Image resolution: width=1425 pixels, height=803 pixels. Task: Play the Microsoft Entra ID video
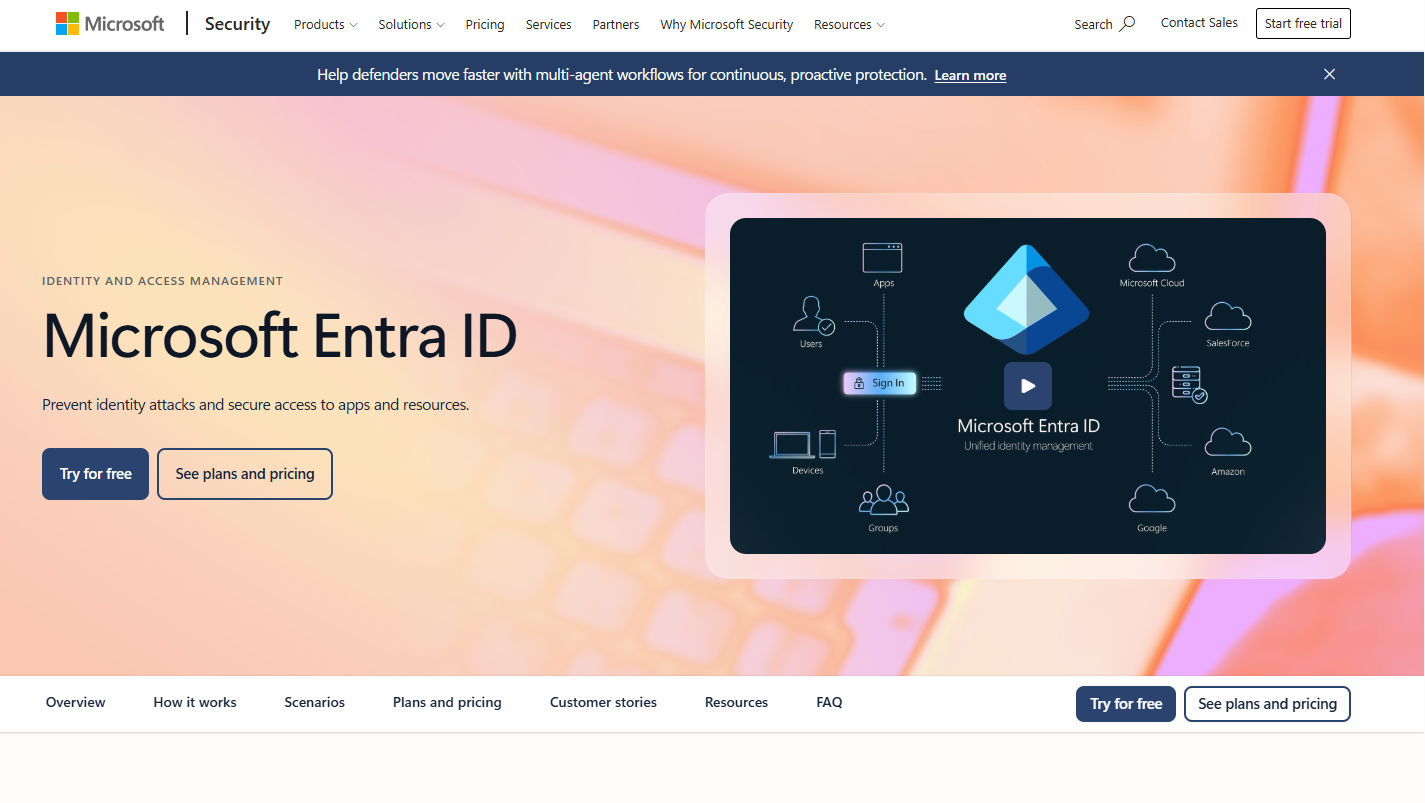[1028, 386]
